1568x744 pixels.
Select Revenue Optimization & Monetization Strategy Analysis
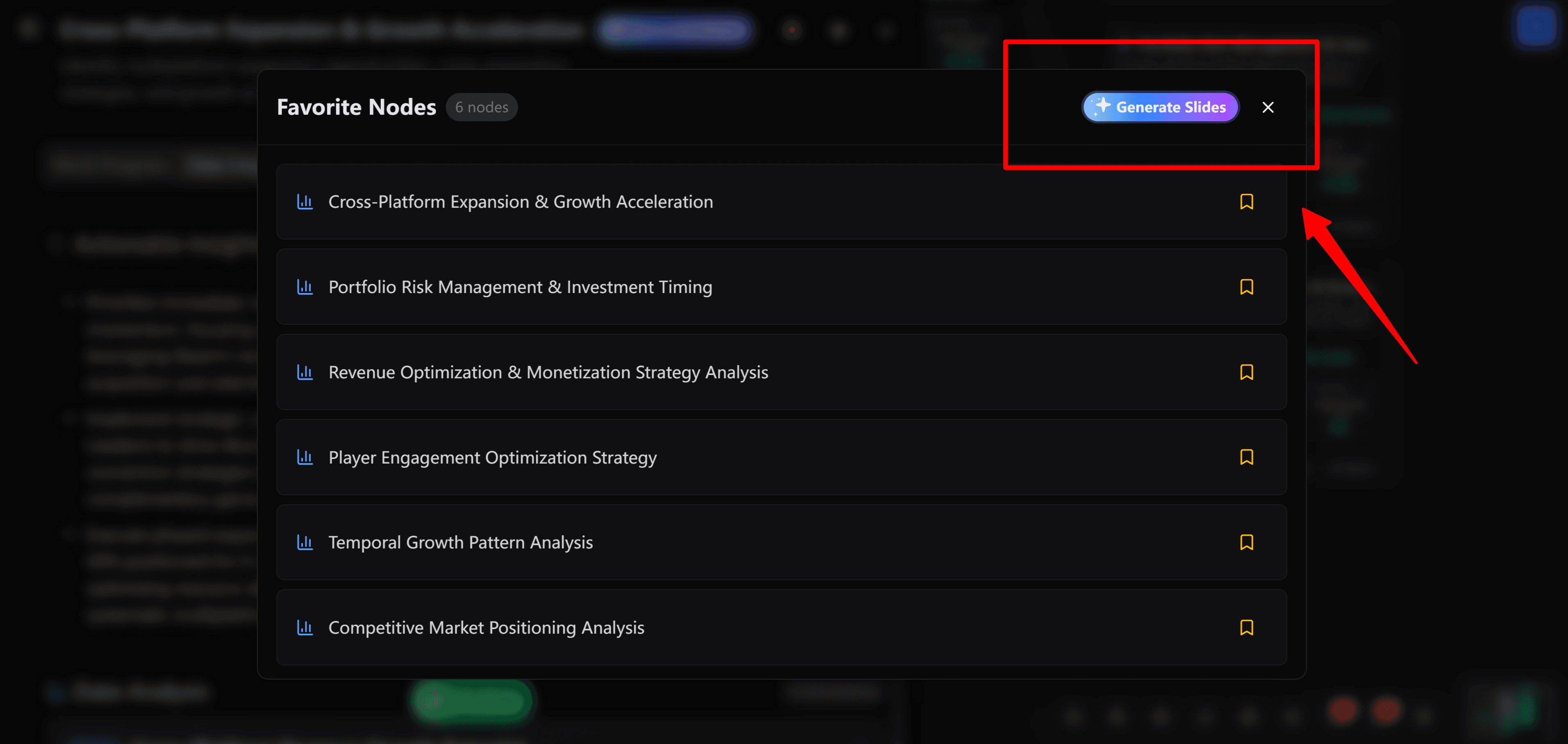[782, 372]
